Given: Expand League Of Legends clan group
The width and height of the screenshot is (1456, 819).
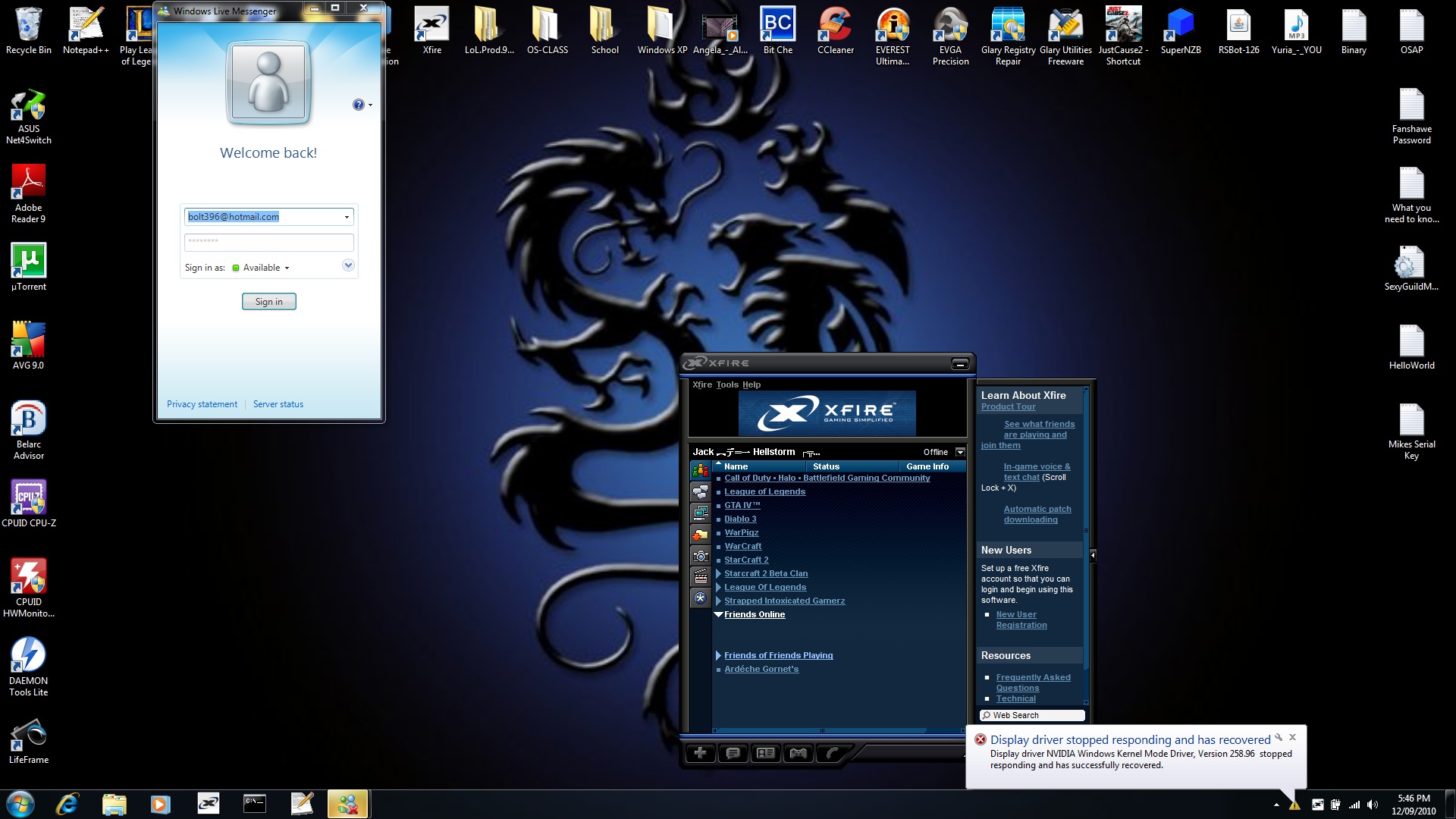Looking at the screenshot, I should coord(718,588).
